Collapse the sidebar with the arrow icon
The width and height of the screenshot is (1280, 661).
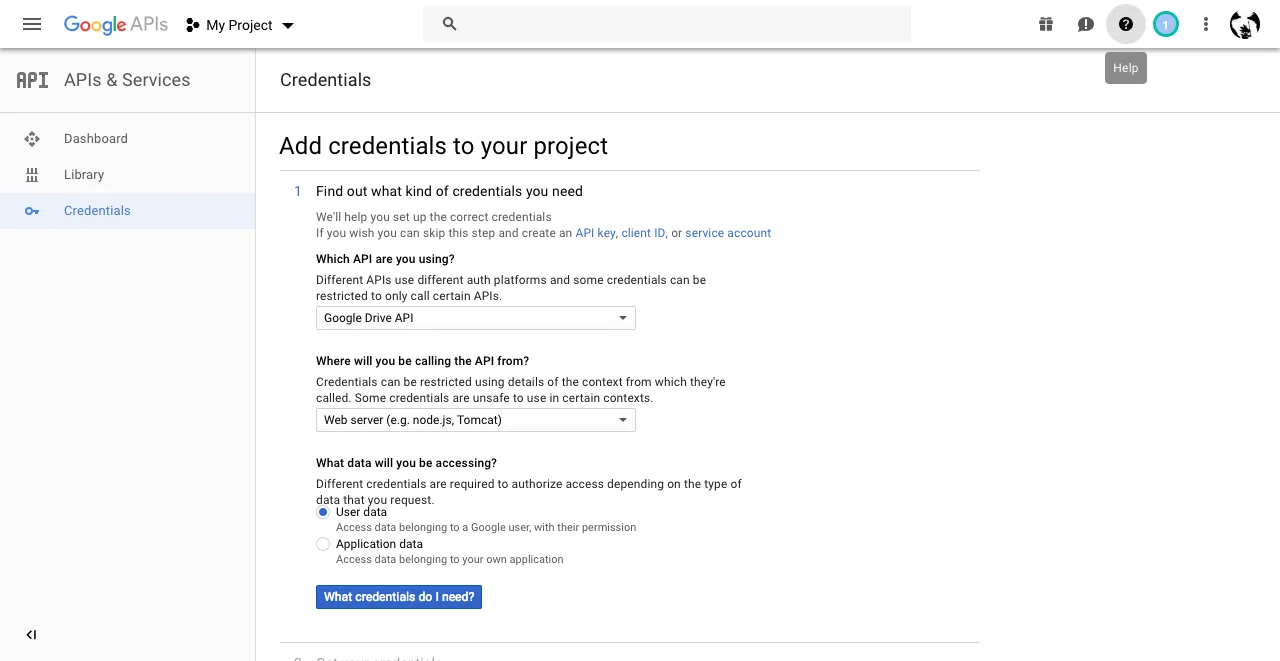(x=31, y=635)
